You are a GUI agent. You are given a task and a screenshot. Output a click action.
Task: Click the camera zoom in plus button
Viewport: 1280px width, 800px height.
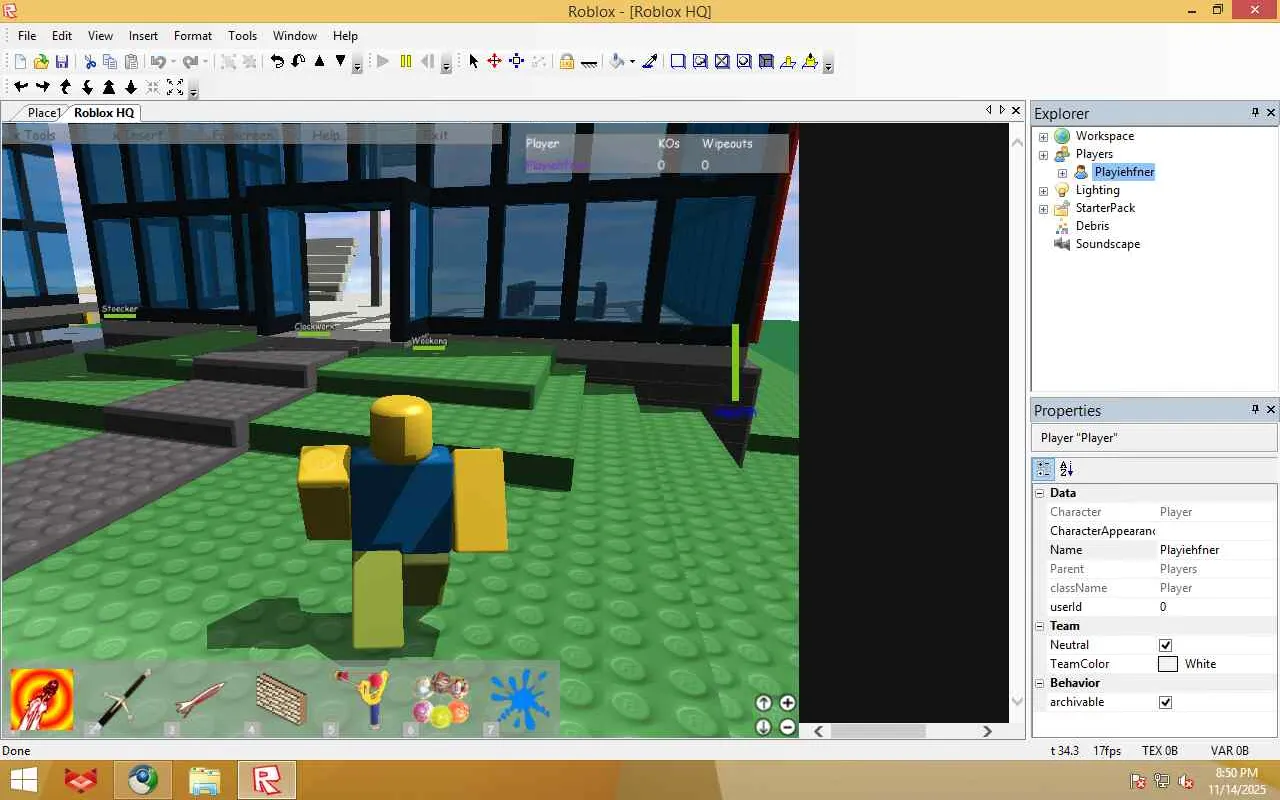click(x=787, y=703)
